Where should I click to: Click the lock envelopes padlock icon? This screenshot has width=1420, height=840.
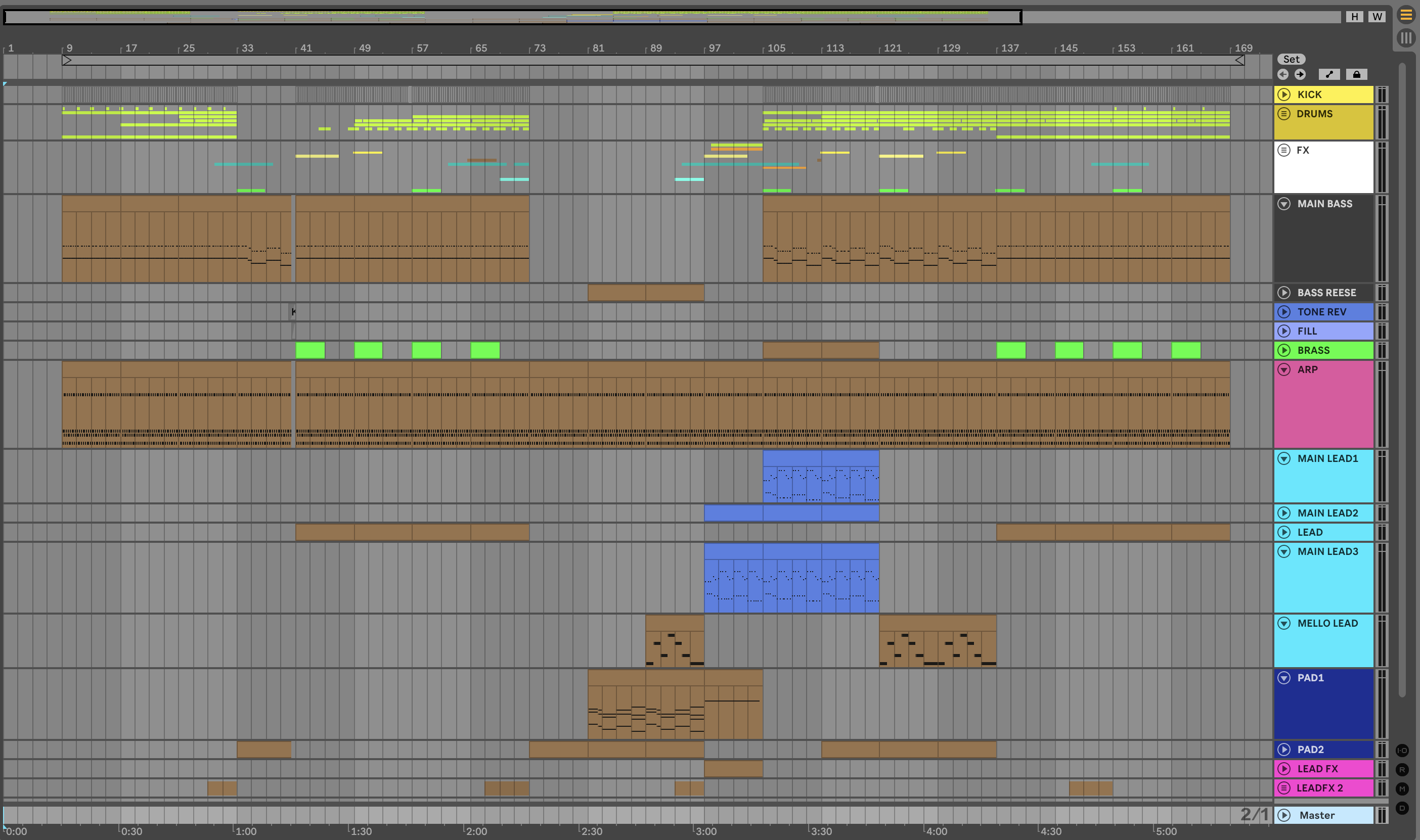(x=1357, y=74)
